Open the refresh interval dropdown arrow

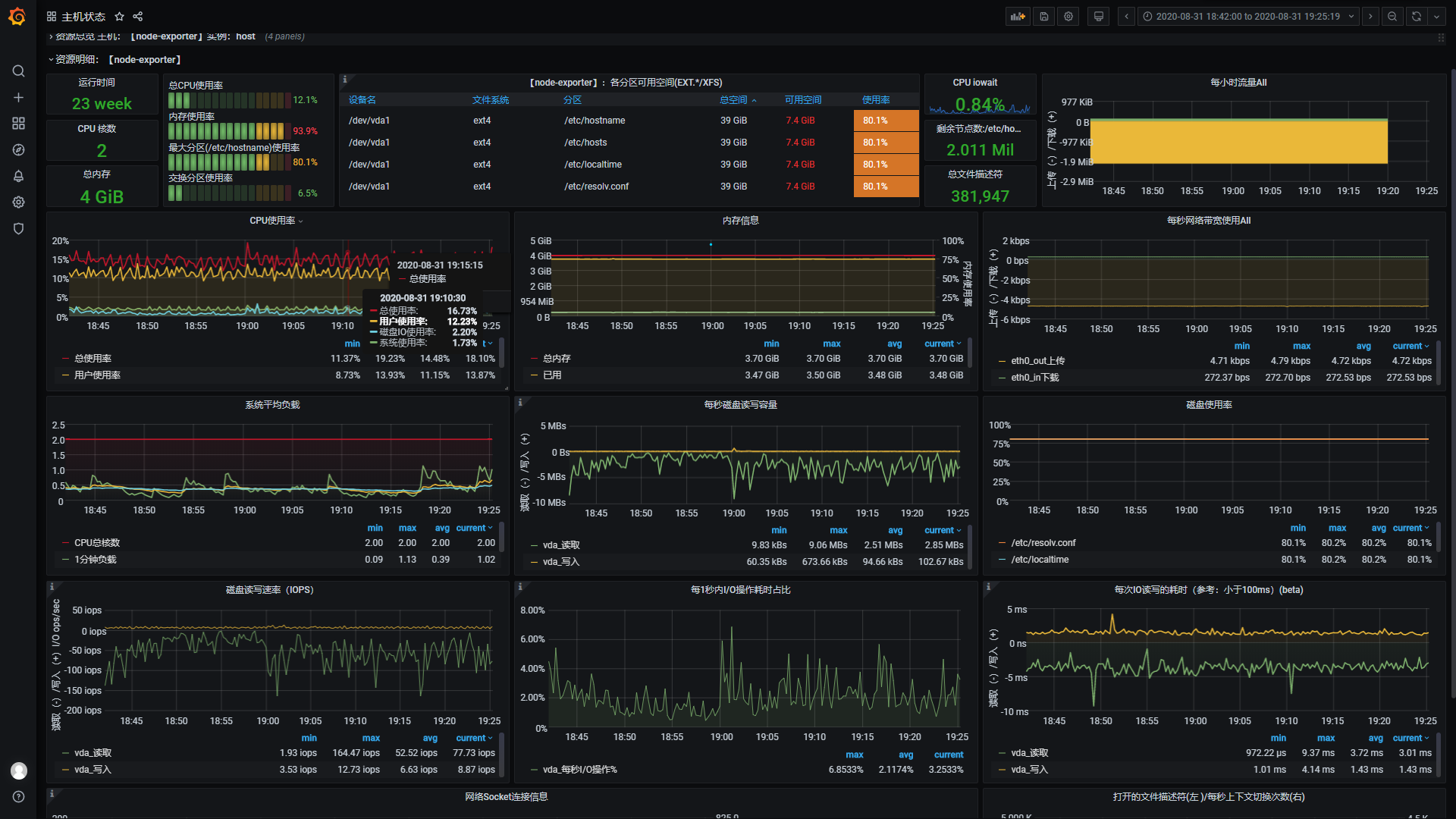[1436, 17]
